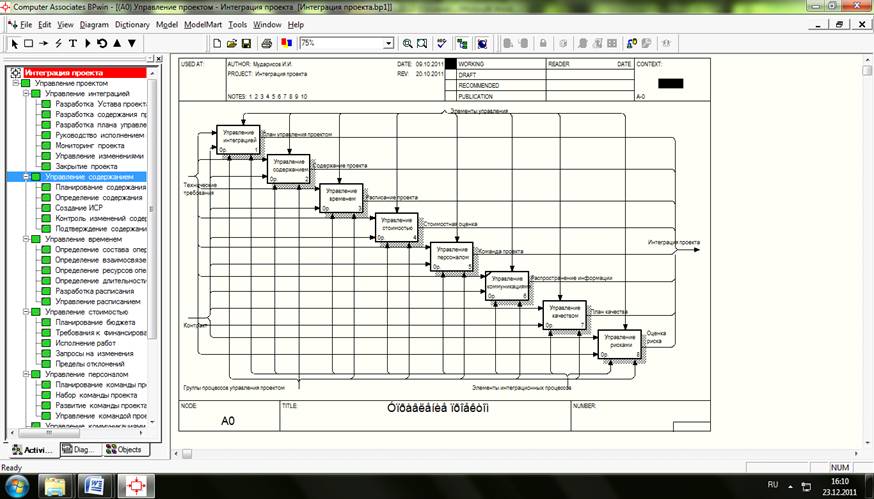This screenshot has height=499, width=874.
Task: Open the 75% zoom level dropdown
Action: point(389,44)
